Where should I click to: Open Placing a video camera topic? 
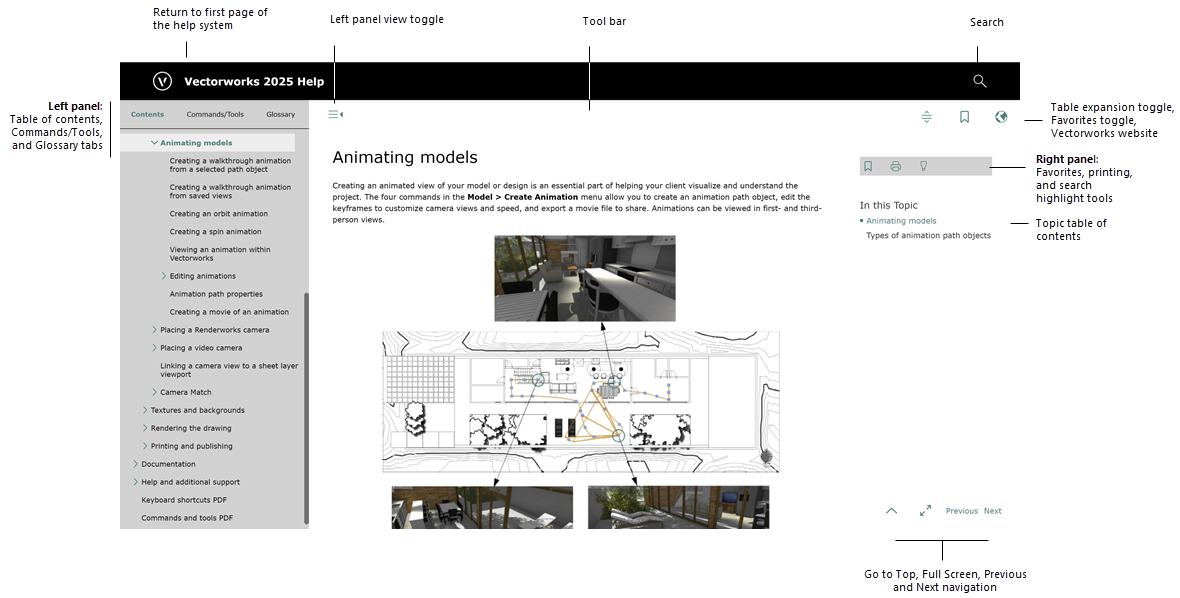[201, 348]
